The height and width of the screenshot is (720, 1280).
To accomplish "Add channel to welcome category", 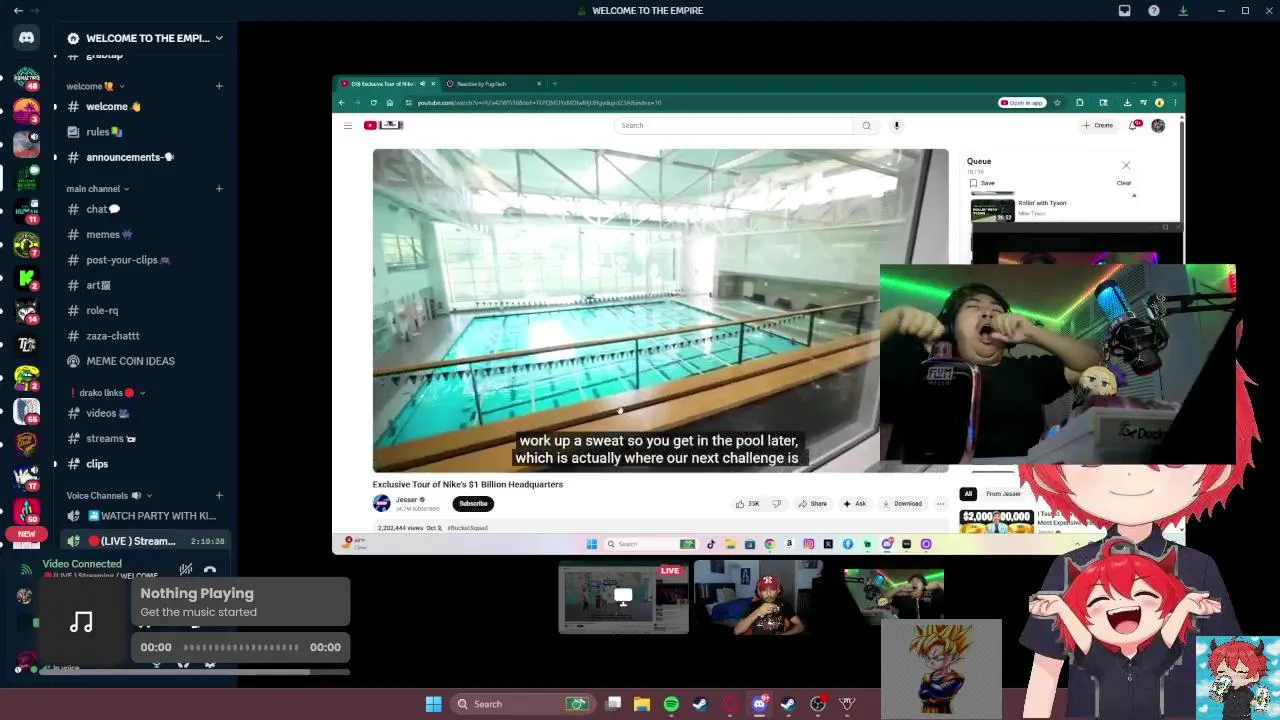I will click(x=219, y=86).
